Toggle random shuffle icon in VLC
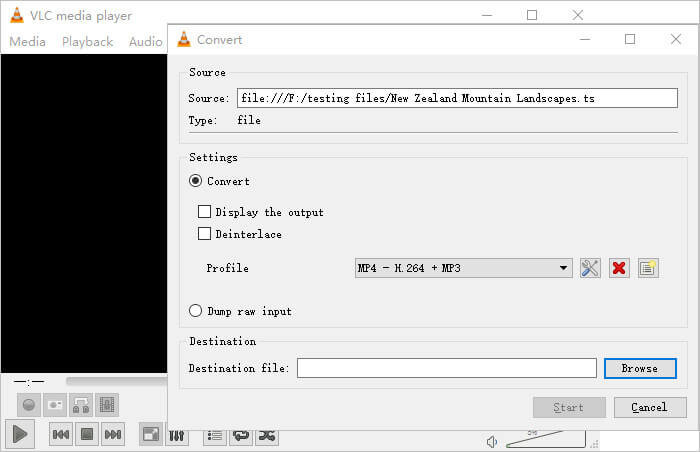This screenshot has height=452, width=700. (267, 436)
